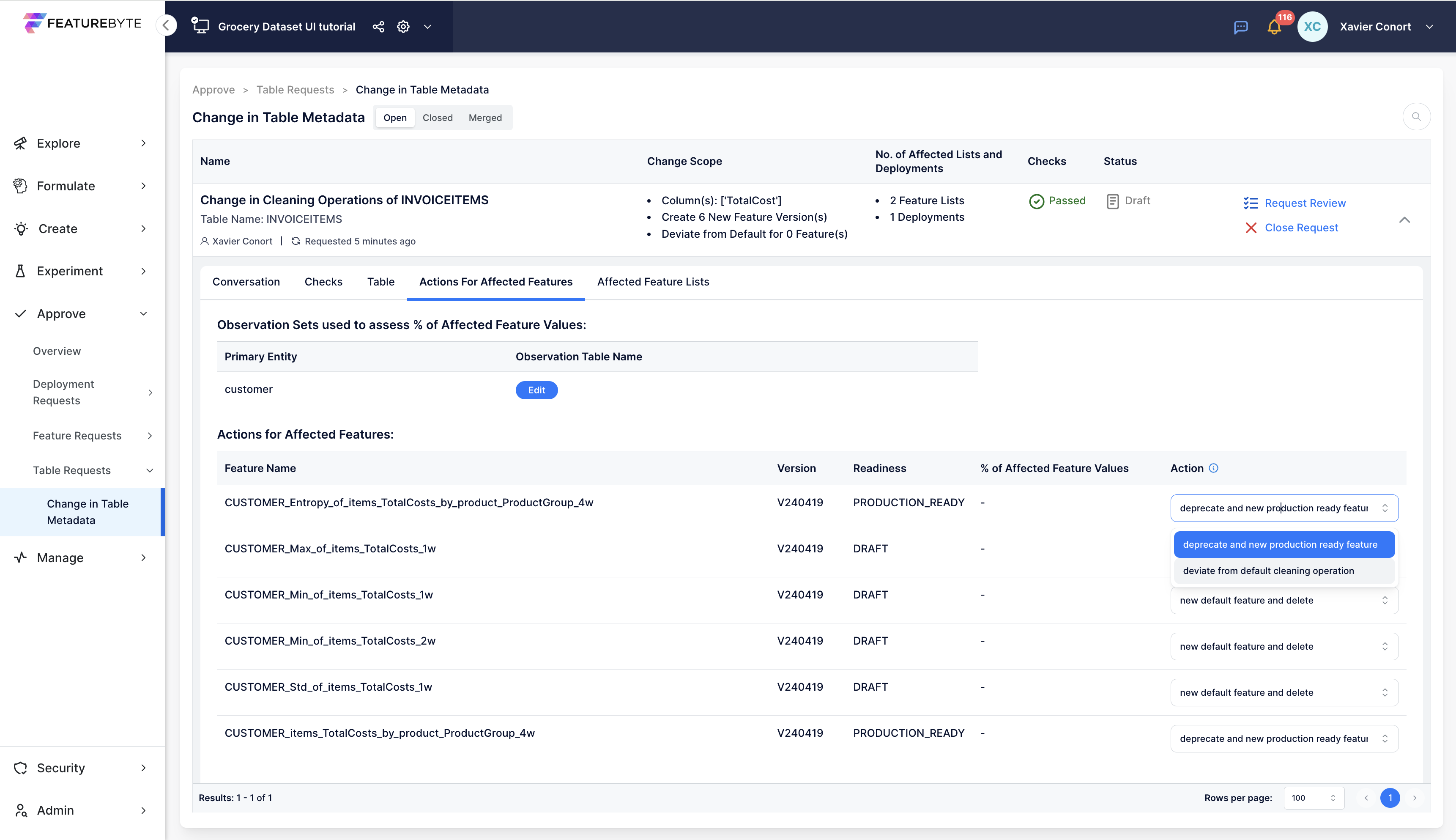
Task: Open action dropdown for CUSTOMER_Std_of_items_TotalCosts_1w
Action: 1284,692
